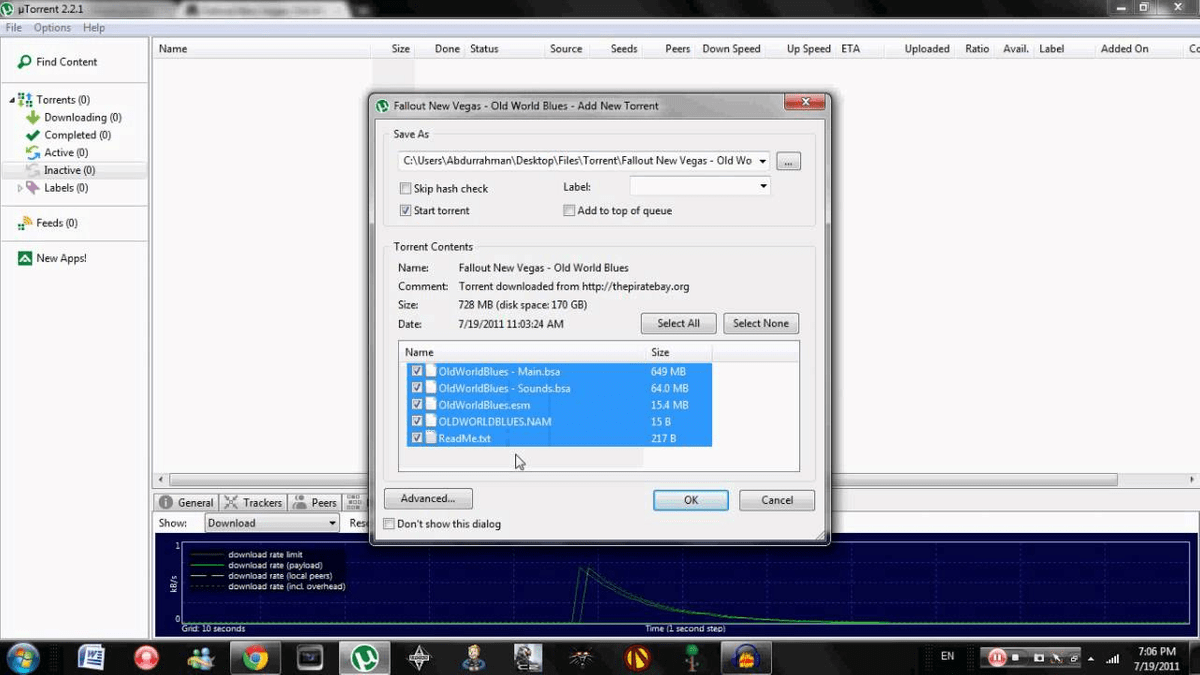Uncheck the Start torrent checkbox
The image size is (1200, 675).
point(405,211)
